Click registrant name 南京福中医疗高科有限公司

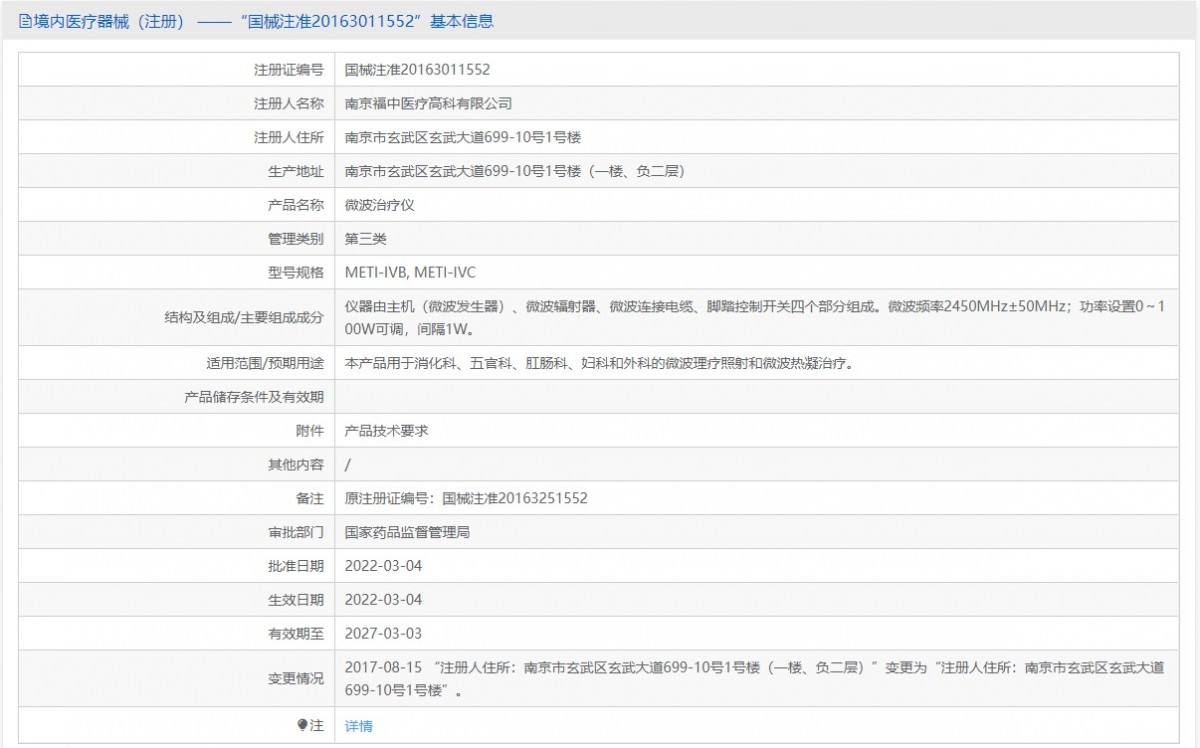[x=428, y=104]
